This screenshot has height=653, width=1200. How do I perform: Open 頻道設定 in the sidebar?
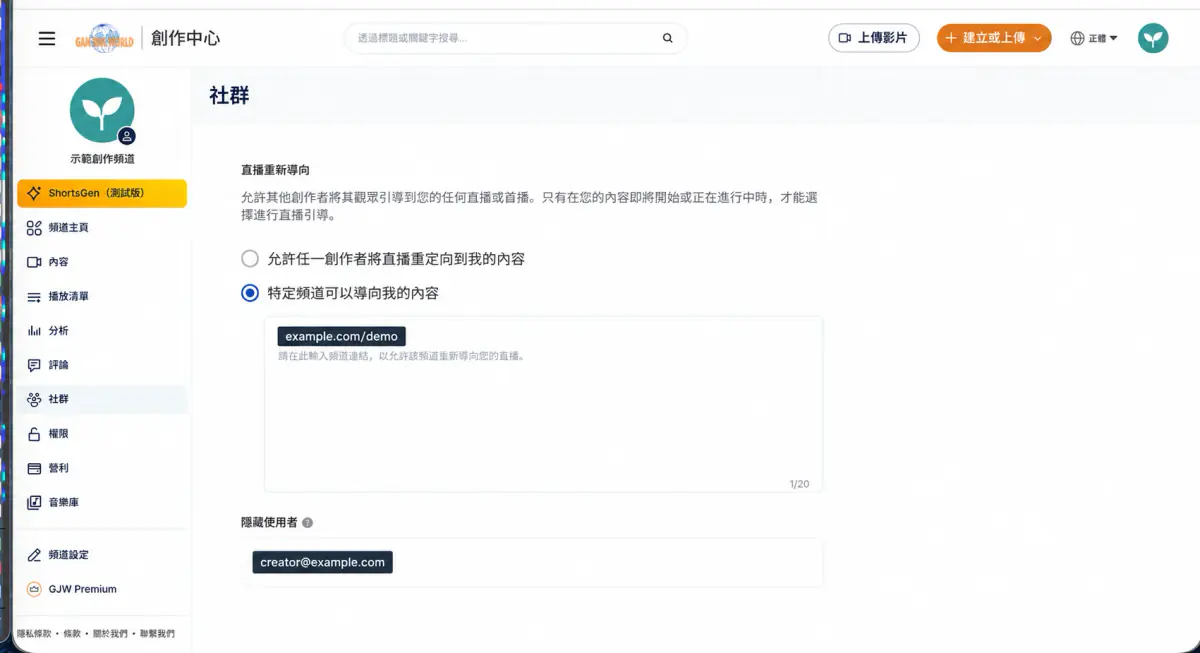[102, 555]
